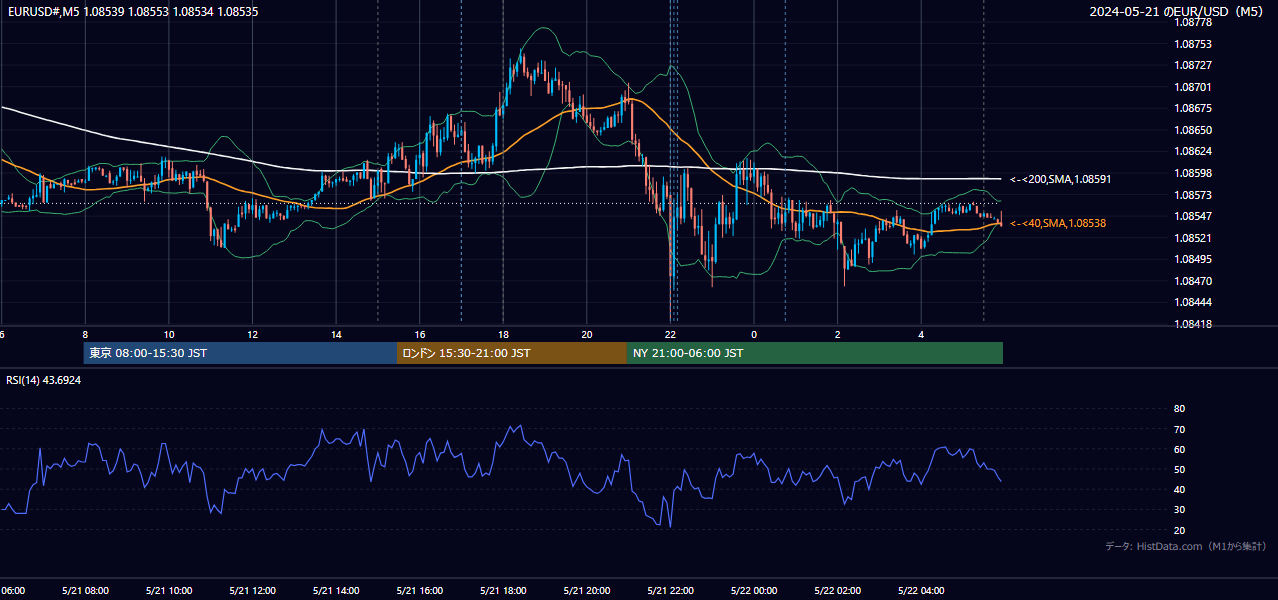Screen dimensions: 1278x600
Task: Click hour label 18 on chart time axis
Action: (503, 334)
